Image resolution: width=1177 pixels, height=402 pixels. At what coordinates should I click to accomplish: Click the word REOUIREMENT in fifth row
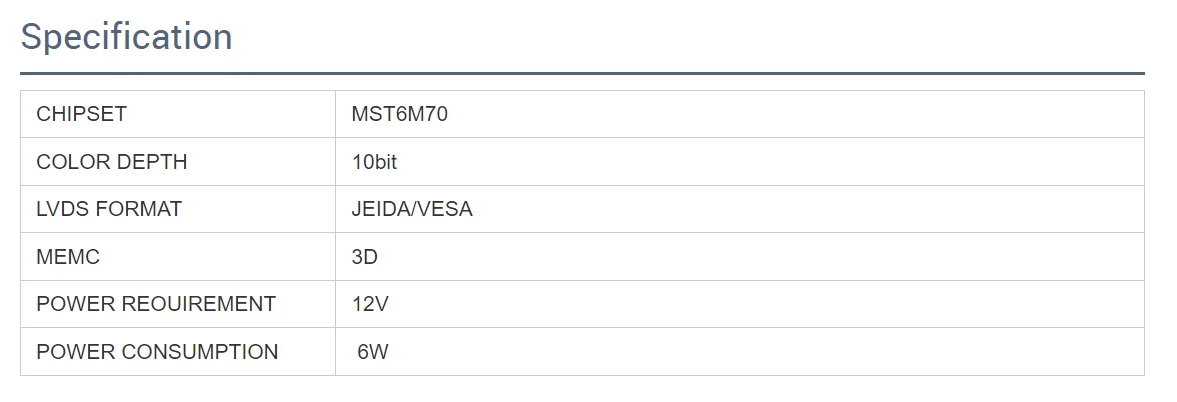pos(199,304)
